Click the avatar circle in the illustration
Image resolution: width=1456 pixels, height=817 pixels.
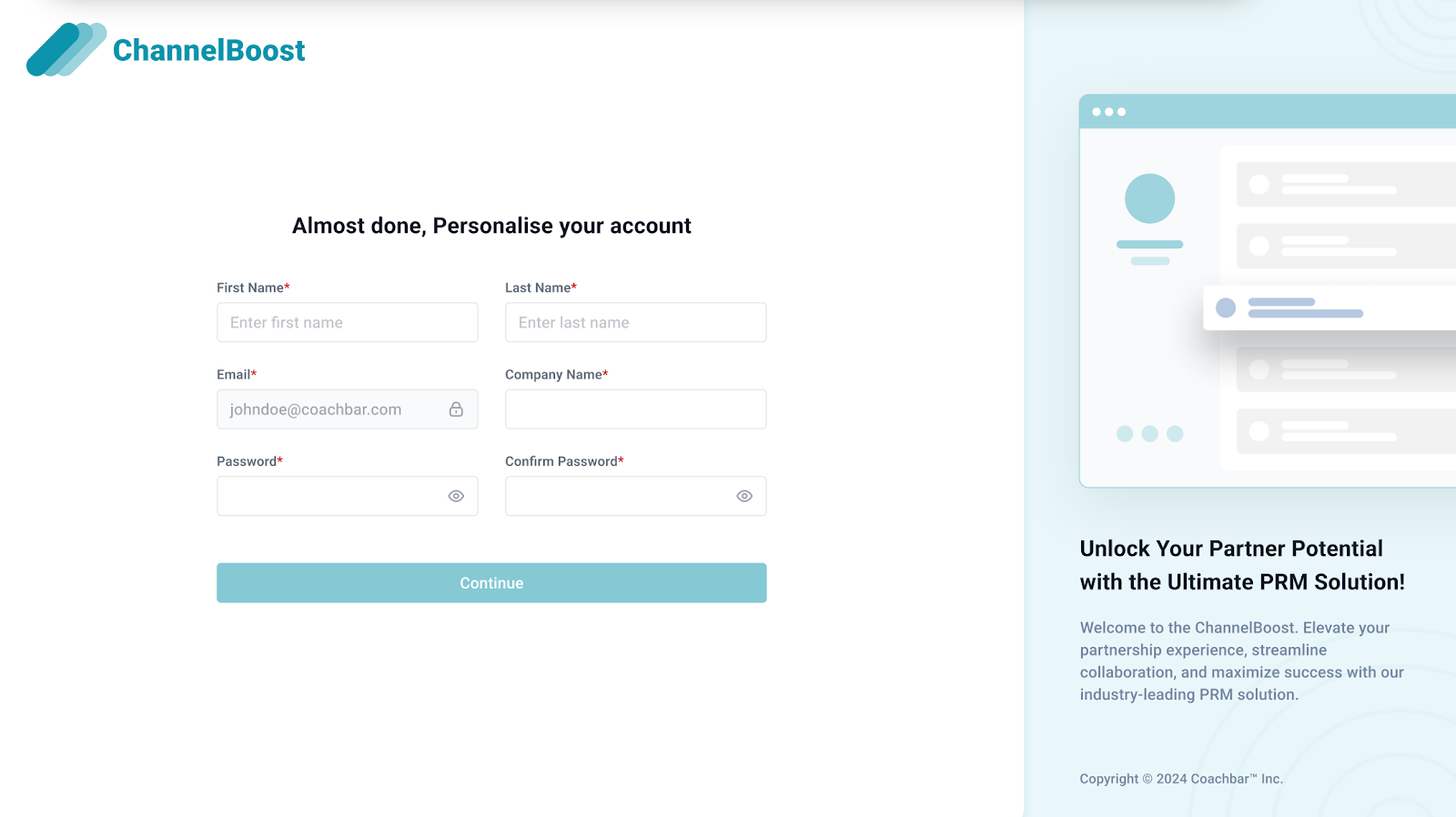coord(1149,198)
